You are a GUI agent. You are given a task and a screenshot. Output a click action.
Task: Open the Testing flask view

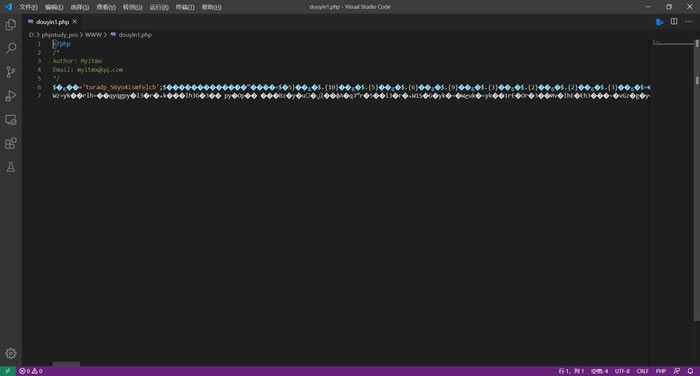point(11,167)
